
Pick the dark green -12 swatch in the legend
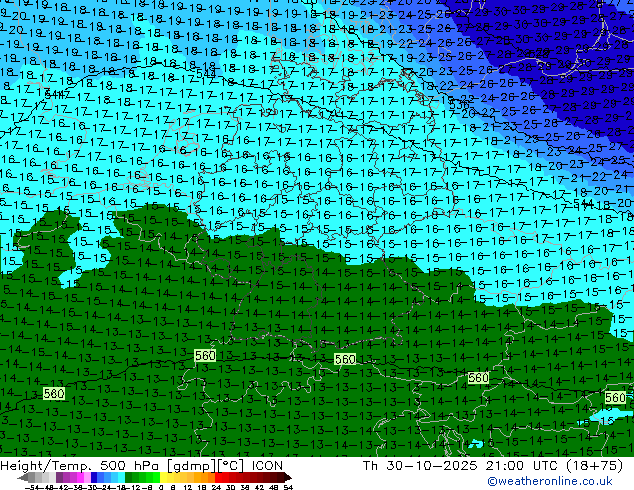click(129, 477)
